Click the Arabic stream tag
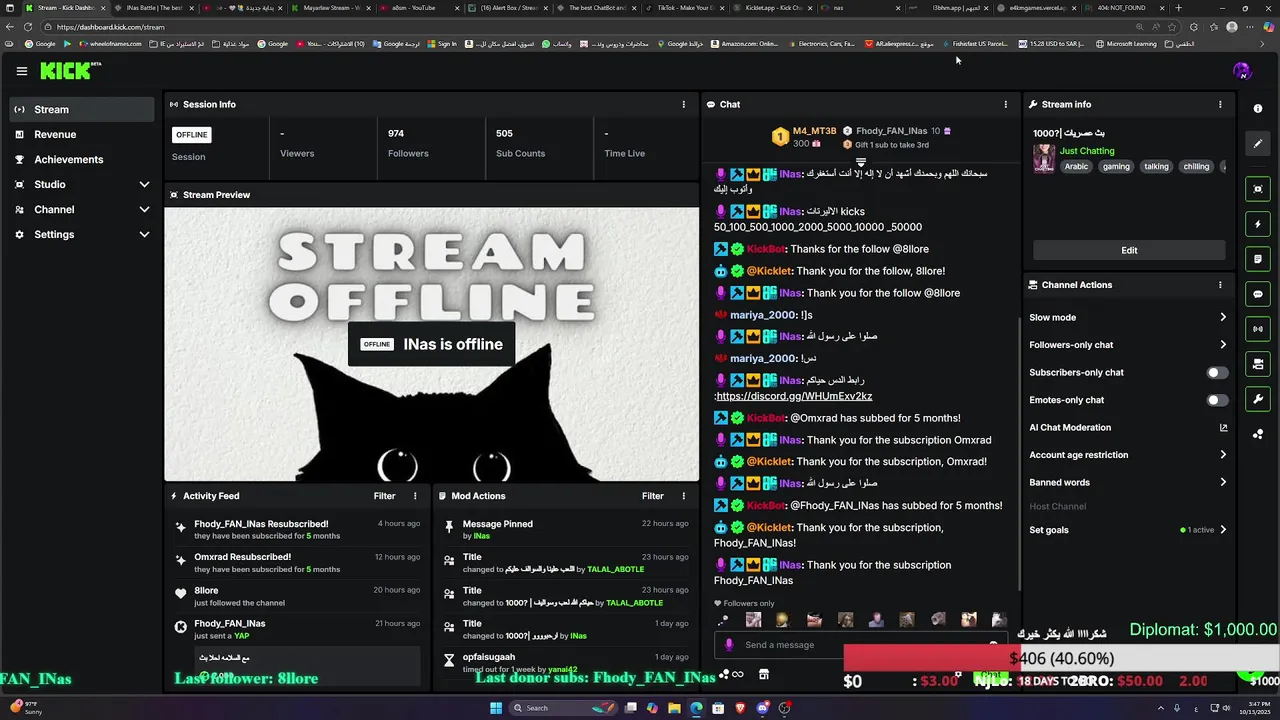Screen dimensions: 1280x720 tap(1076, 167)
